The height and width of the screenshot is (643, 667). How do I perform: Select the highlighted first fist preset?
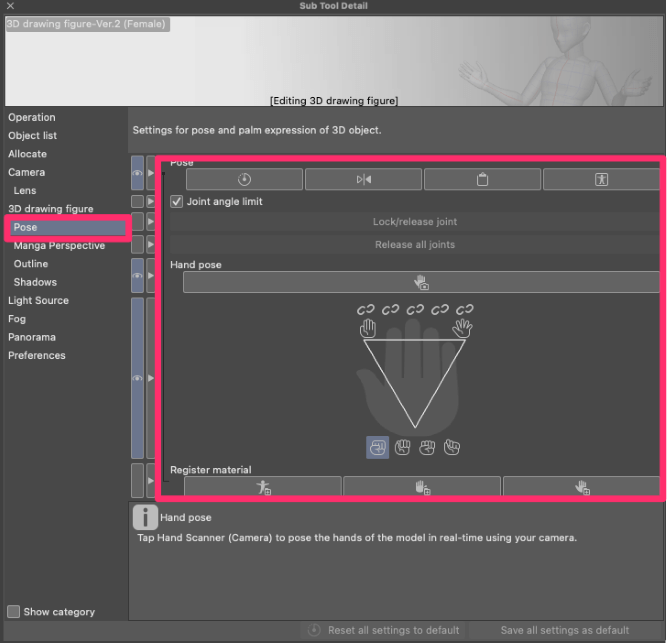(x=377, y=447)
